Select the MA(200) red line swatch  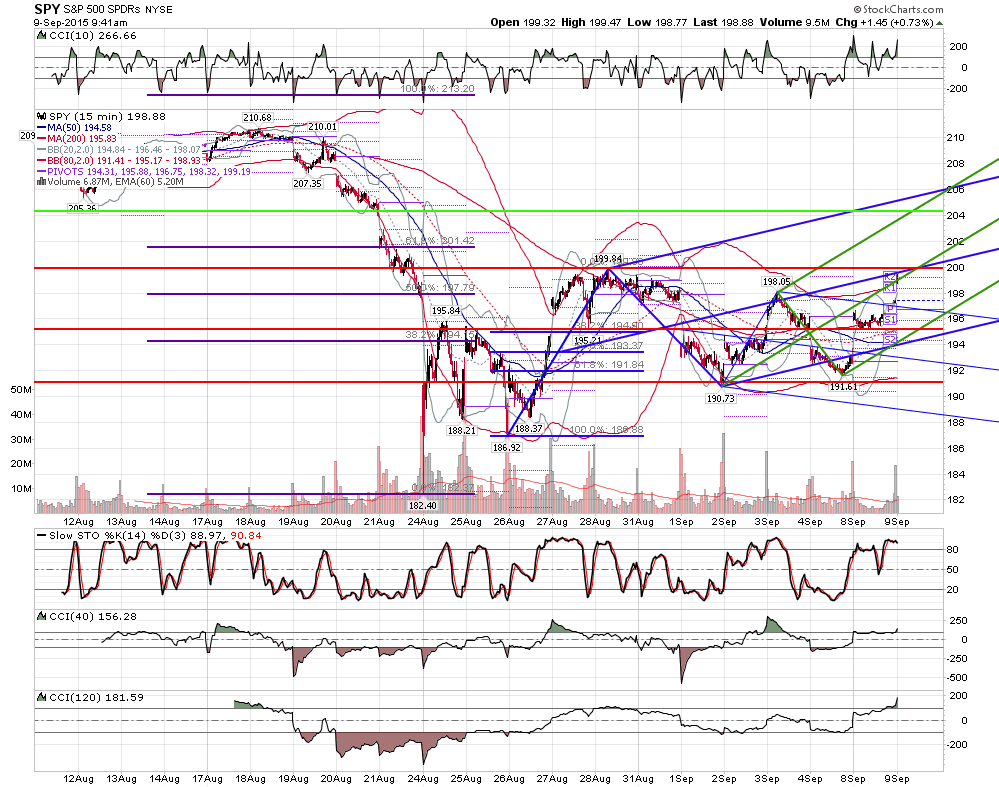coord(43,138)
